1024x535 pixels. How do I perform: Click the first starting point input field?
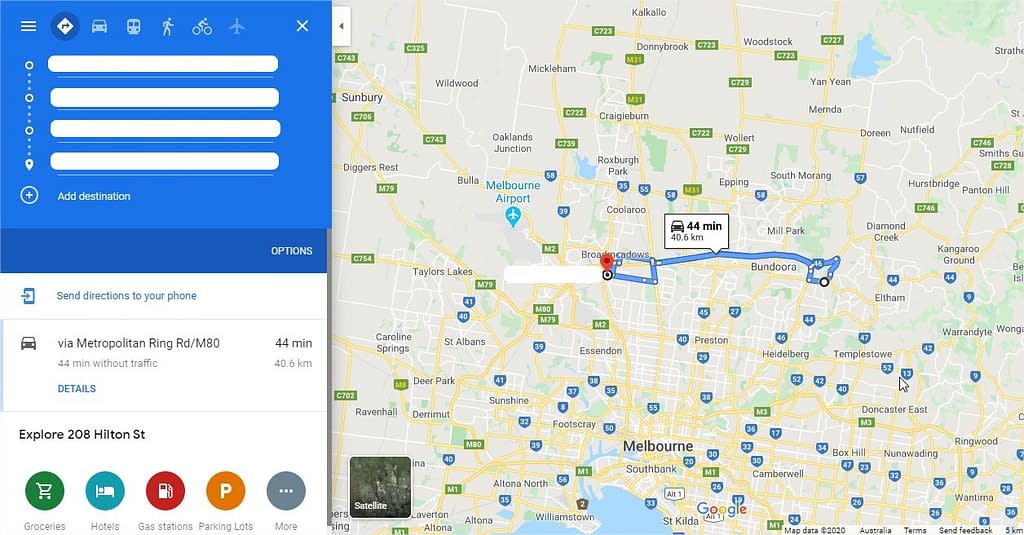163,64
